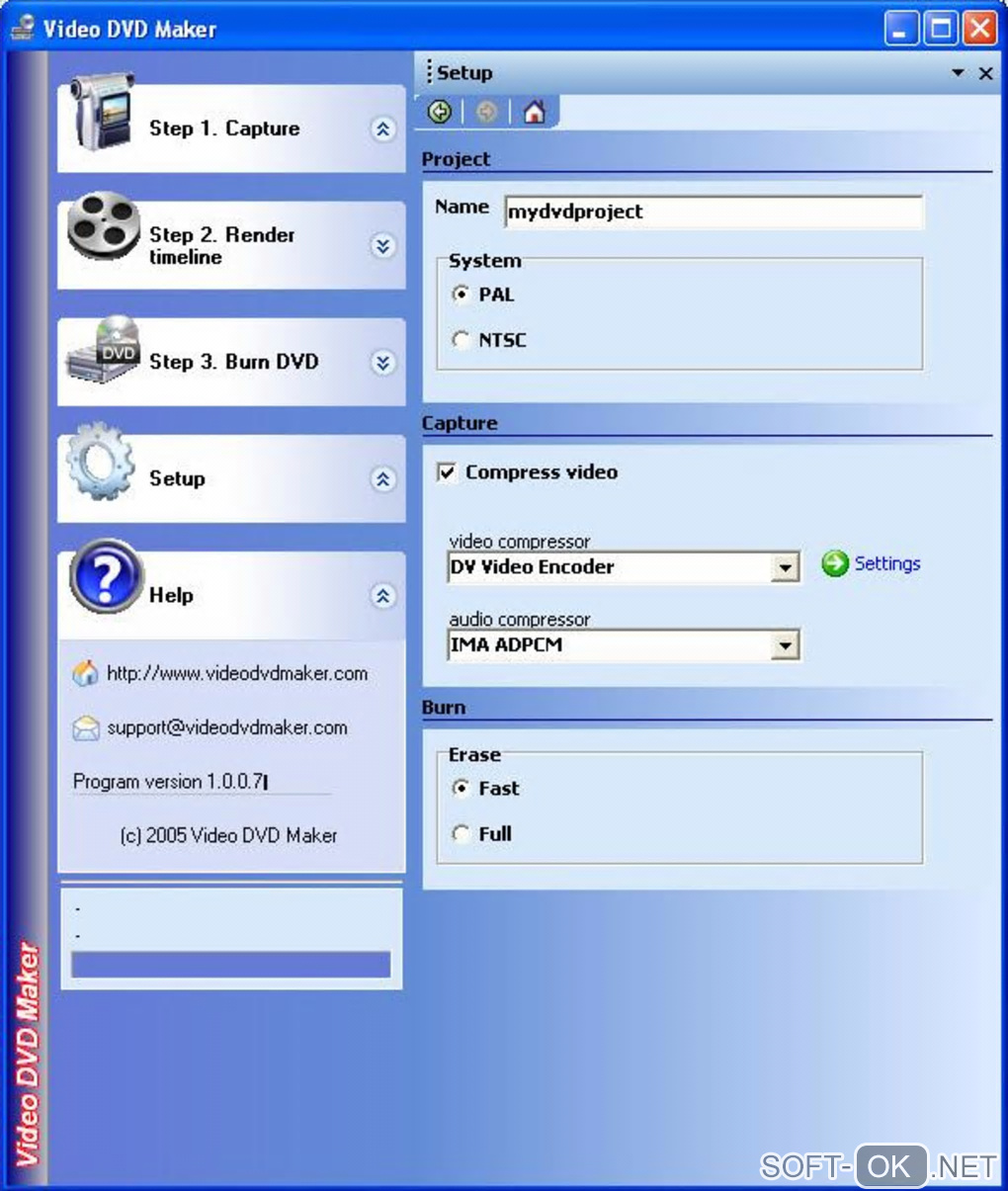Click in the project Name input field
The image size is (1008, 1191).
714,212
